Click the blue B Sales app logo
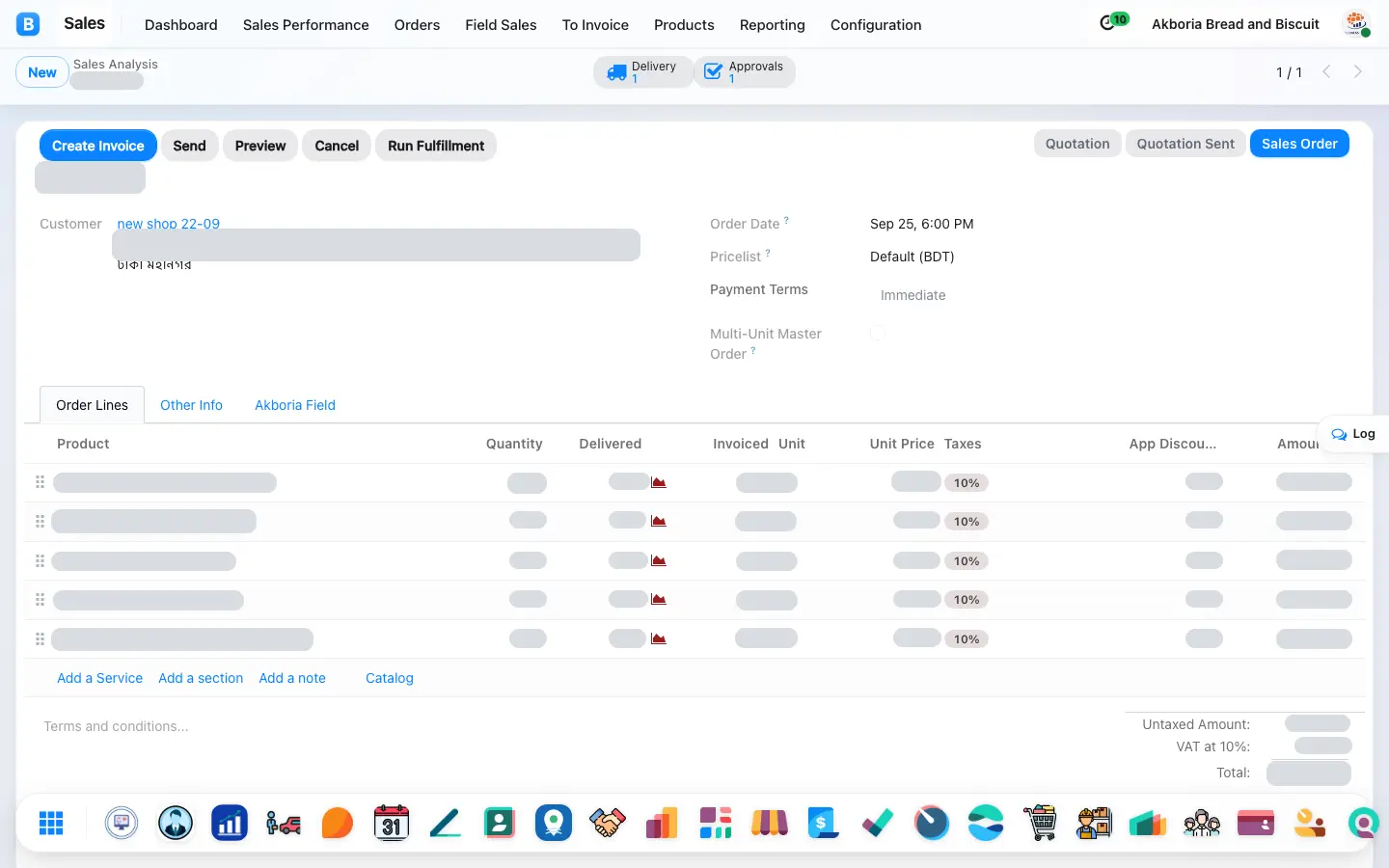Screen dimensions: 1389x868 click(x=28, y=24)
